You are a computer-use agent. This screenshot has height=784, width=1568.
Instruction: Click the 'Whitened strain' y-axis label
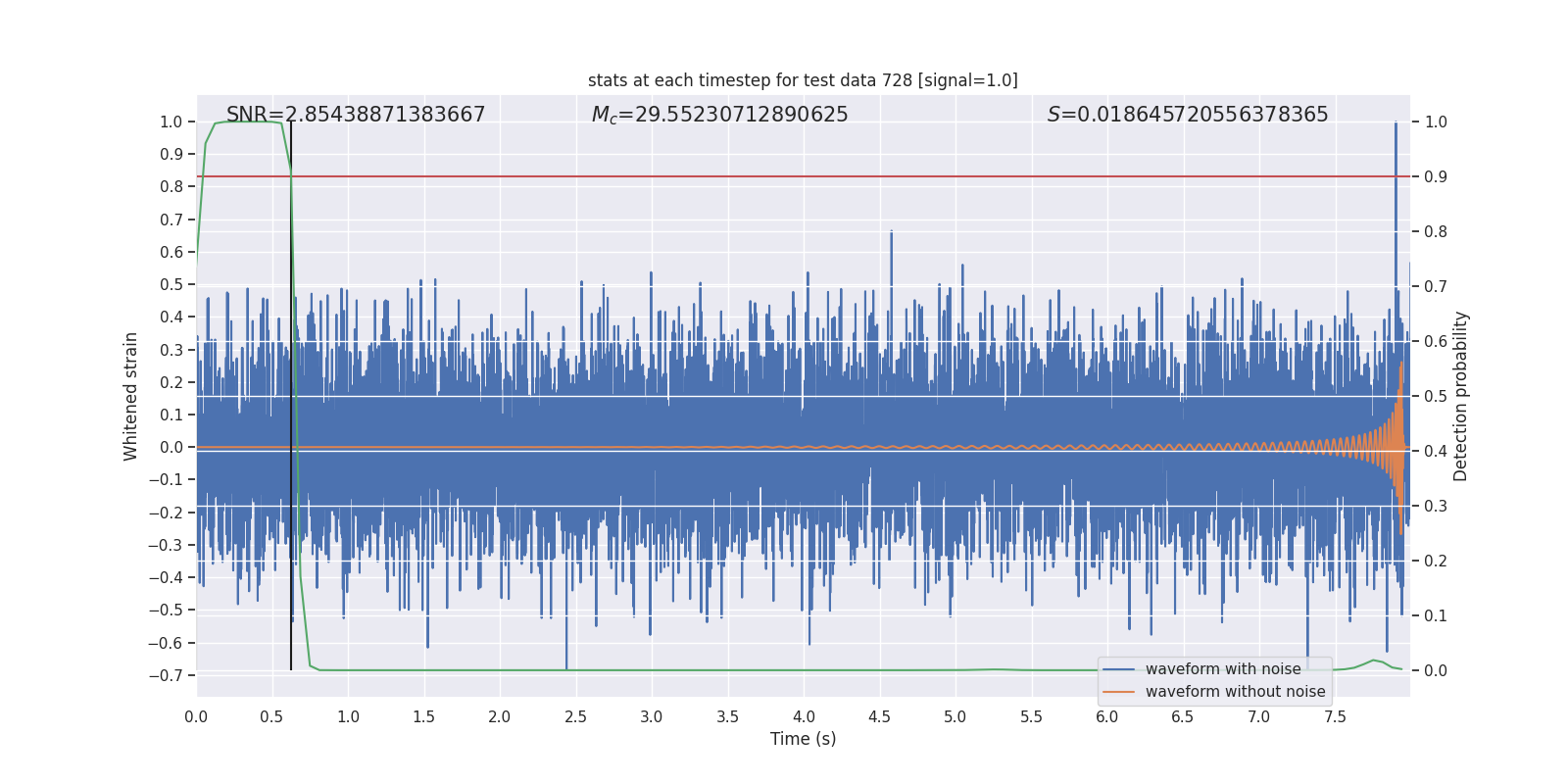tap(131, 396)
